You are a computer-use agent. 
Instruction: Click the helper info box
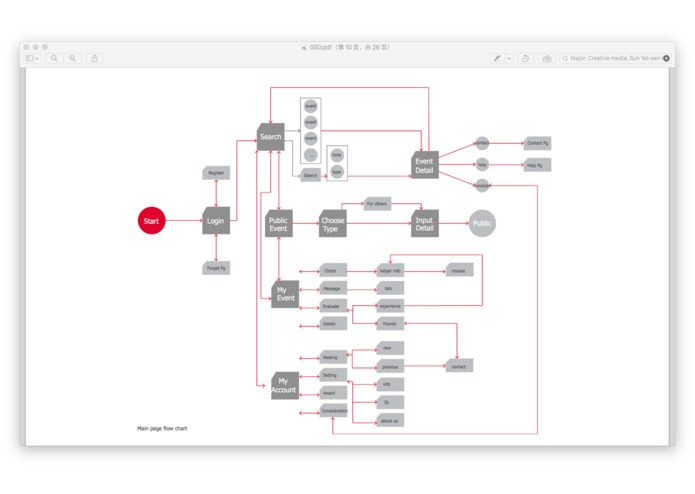coord(390,270)
